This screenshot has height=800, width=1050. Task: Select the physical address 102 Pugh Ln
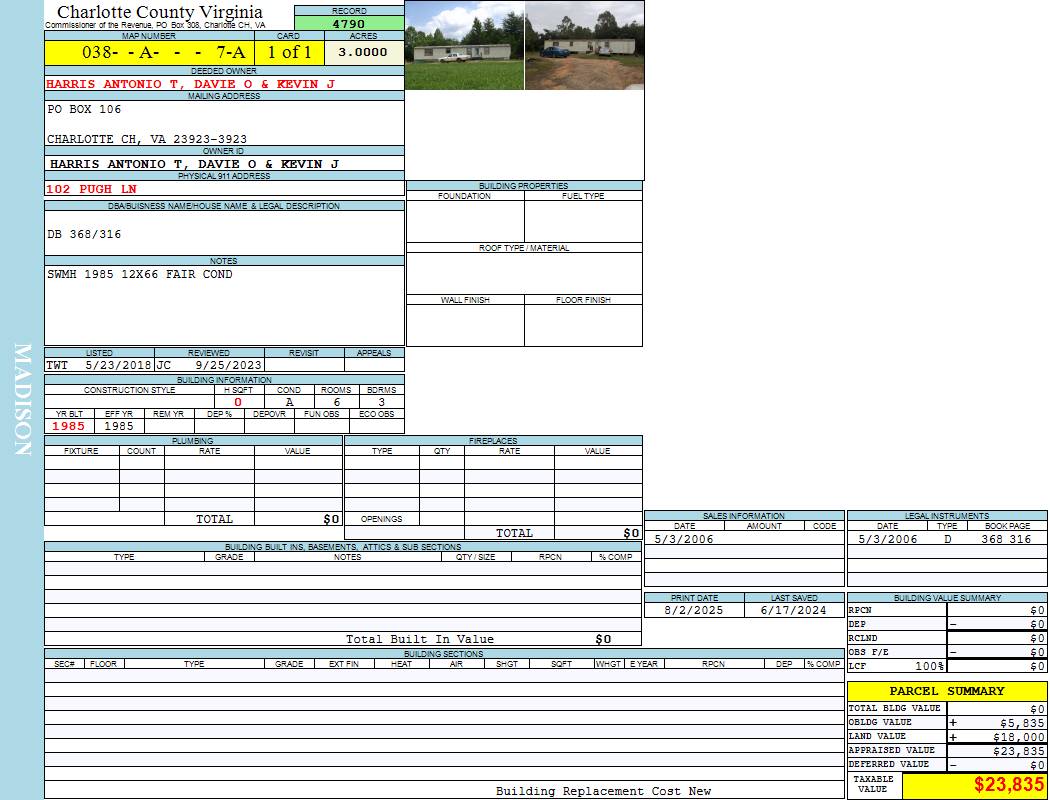tap(92, 189)
